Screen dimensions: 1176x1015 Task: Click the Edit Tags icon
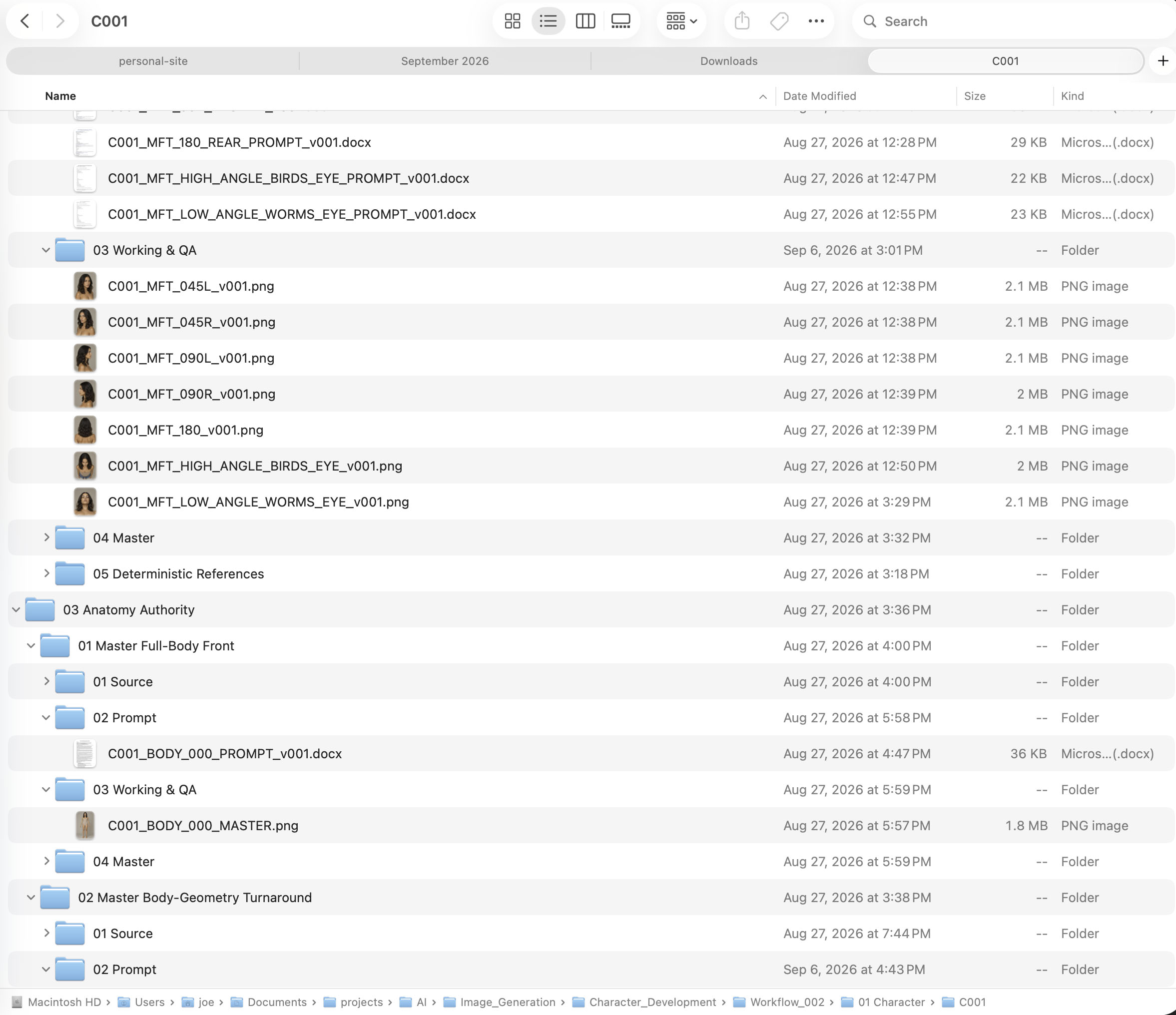pyautogui.click(x=779, y=21)
